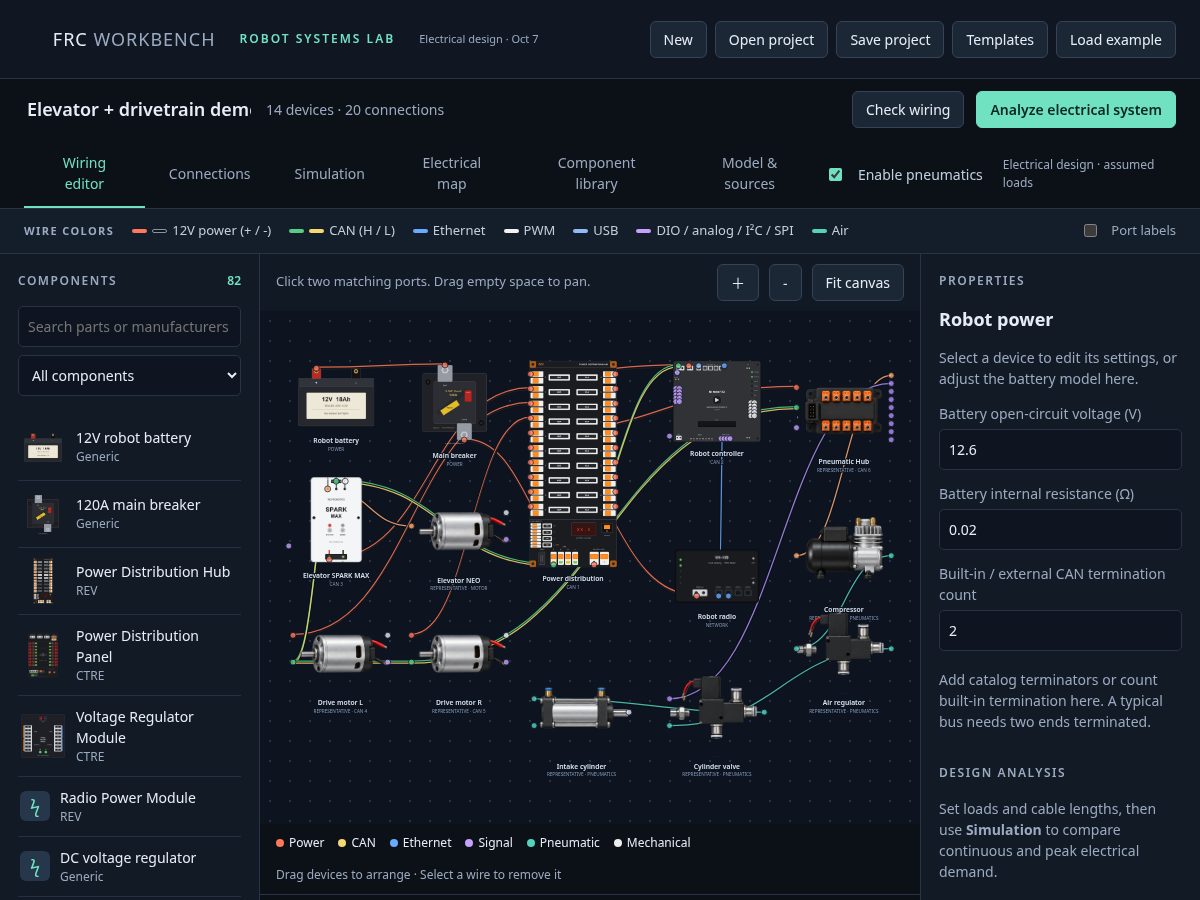The width and height of the screenshot is (1200, 900).
Task: Focus the Search parts or manufacturers field
Action: click(129, 327)
